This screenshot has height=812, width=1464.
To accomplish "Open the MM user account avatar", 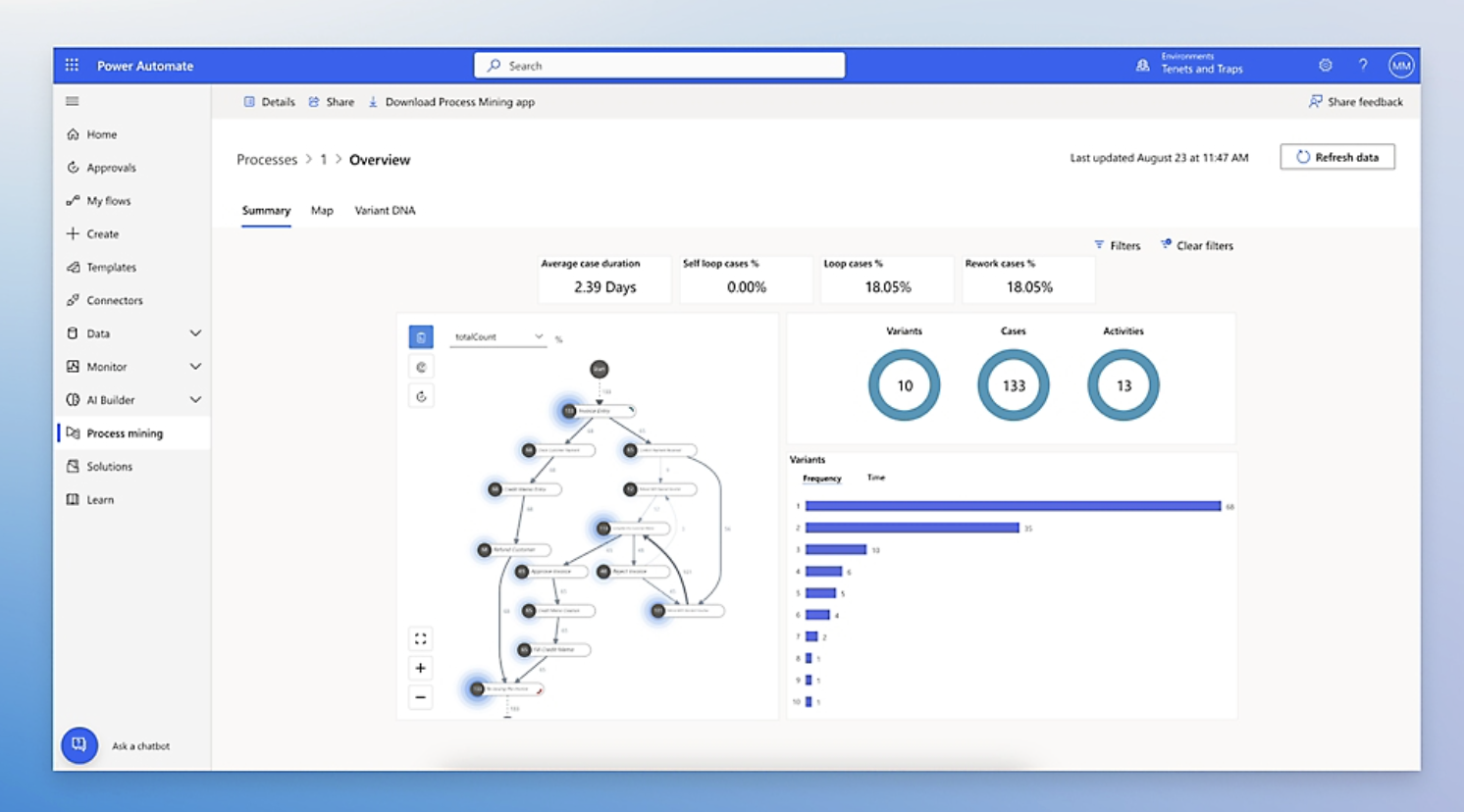I will pyautogui.click(x=1400, y=66).
